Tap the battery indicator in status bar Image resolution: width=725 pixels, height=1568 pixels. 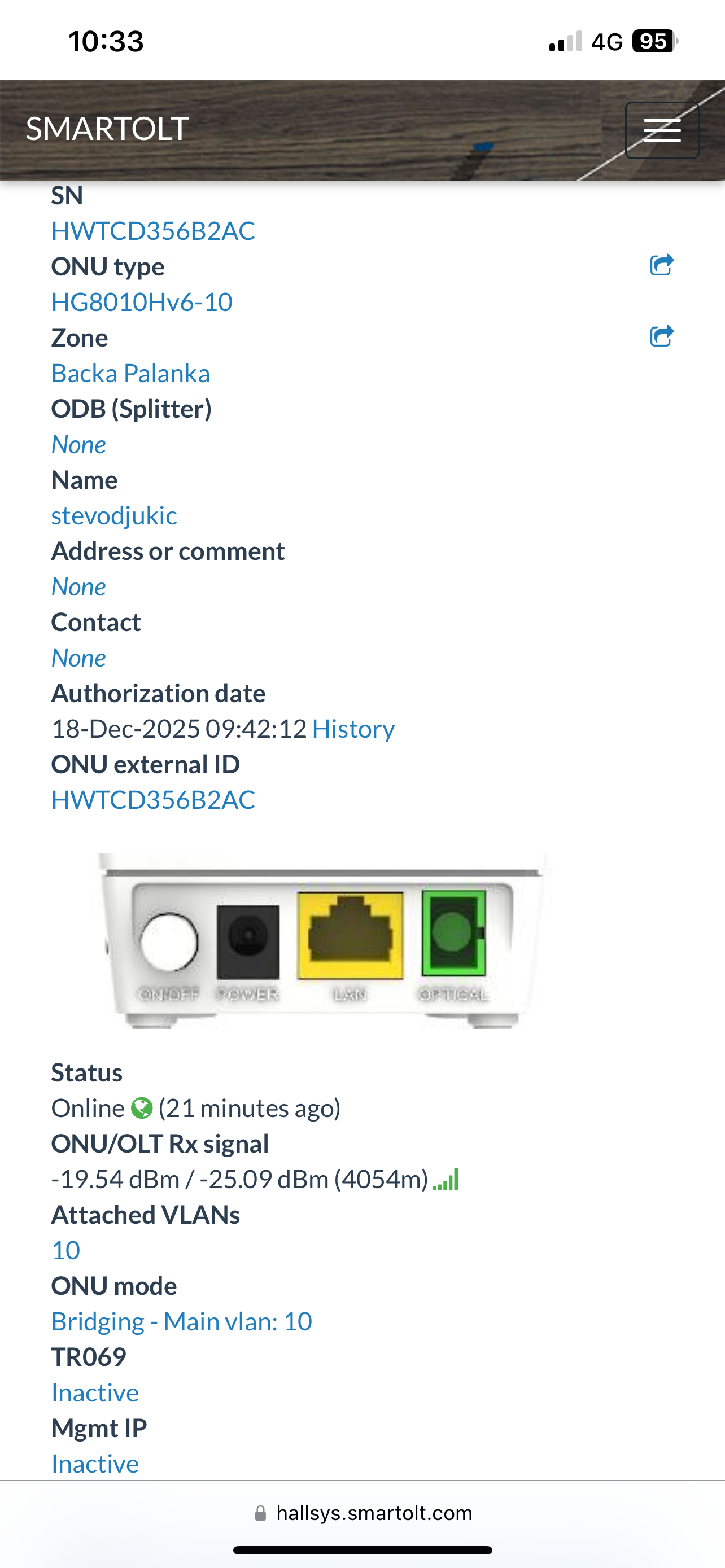coord(654,41)
